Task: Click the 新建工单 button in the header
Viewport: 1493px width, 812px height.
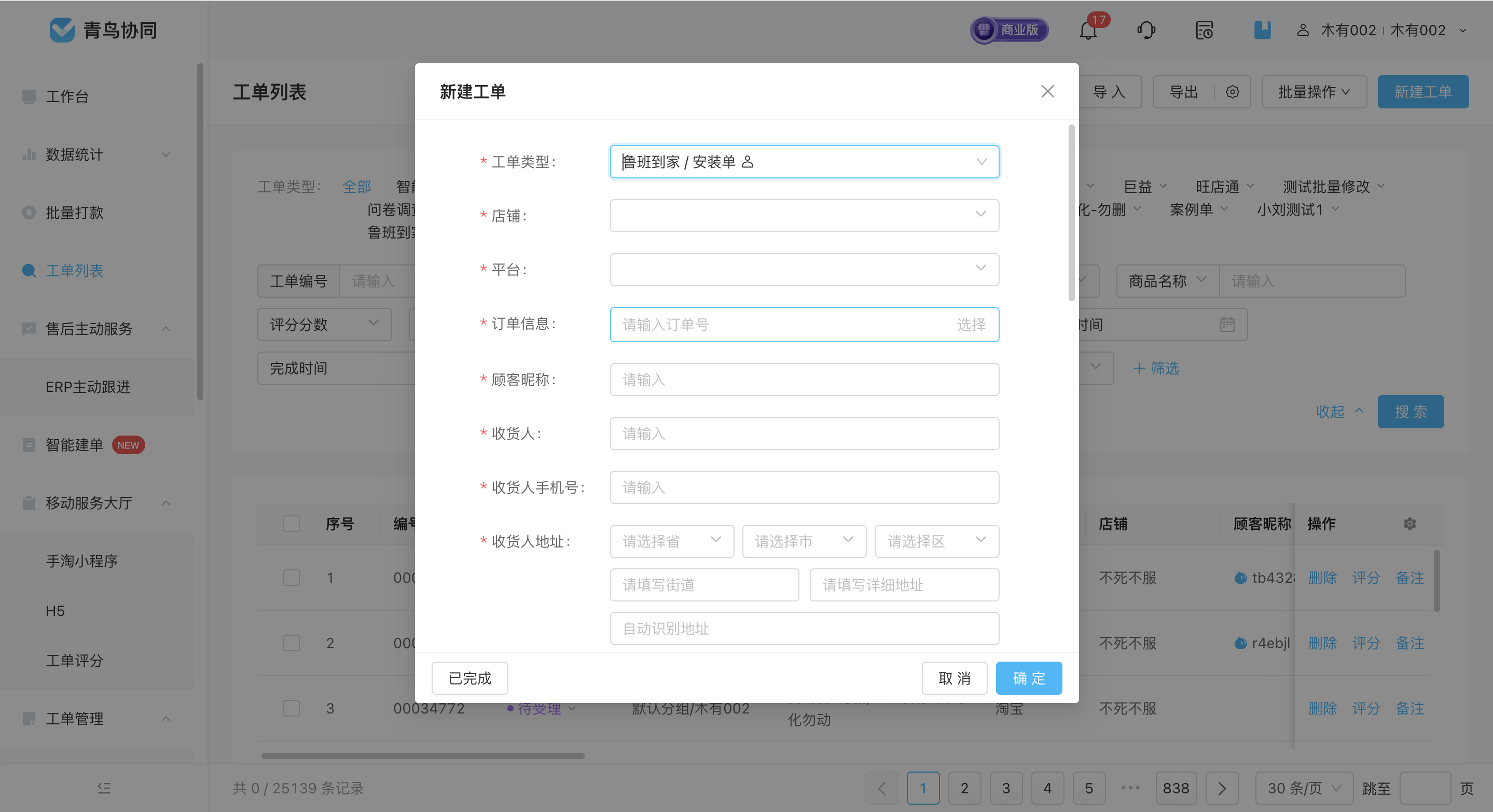Action: click(x=1423, y=91)
